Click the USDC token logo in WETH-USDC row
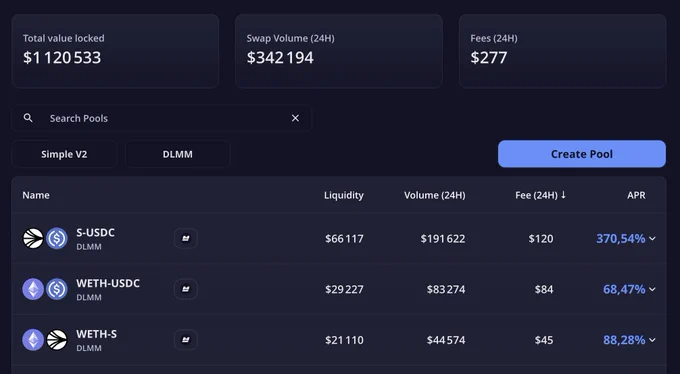680x374 pixels. pyautogui.click(x=57, y=289)
